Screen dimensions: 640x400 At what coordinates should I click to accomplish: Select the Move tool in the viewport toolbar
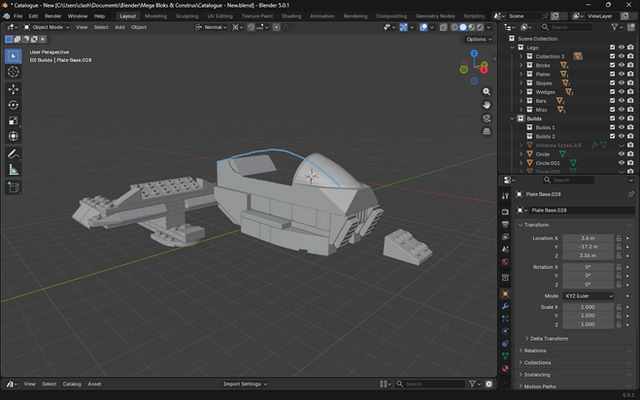point(13,88)
